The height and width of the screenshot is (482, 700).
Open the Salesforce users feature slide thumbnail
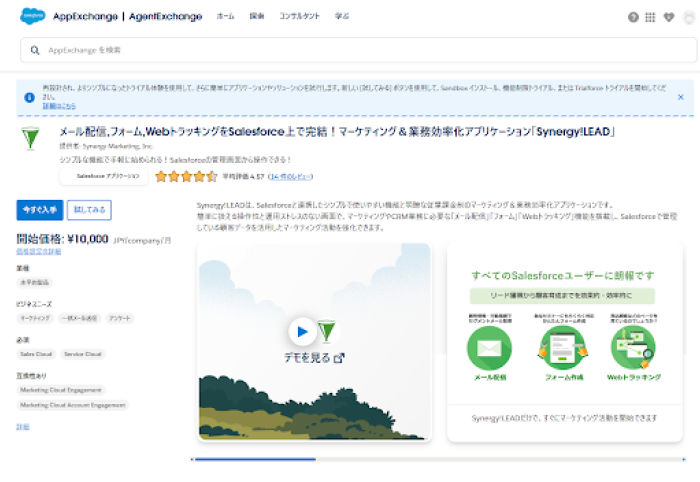(x=565, y=342)
